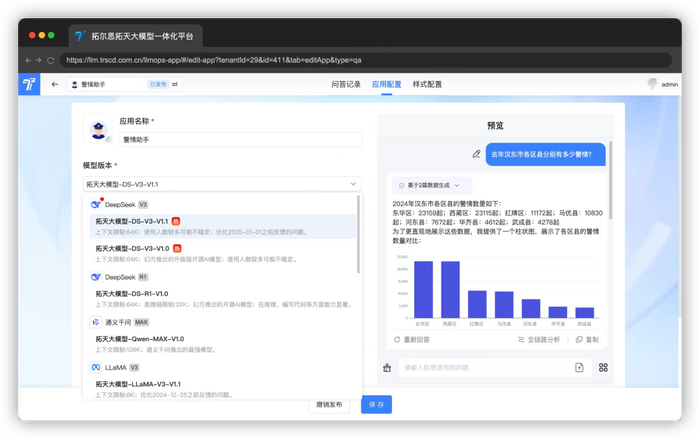700x439 pixels.
Task: Click the MAX tag next to 通义千问
Action: click(142, 322)
